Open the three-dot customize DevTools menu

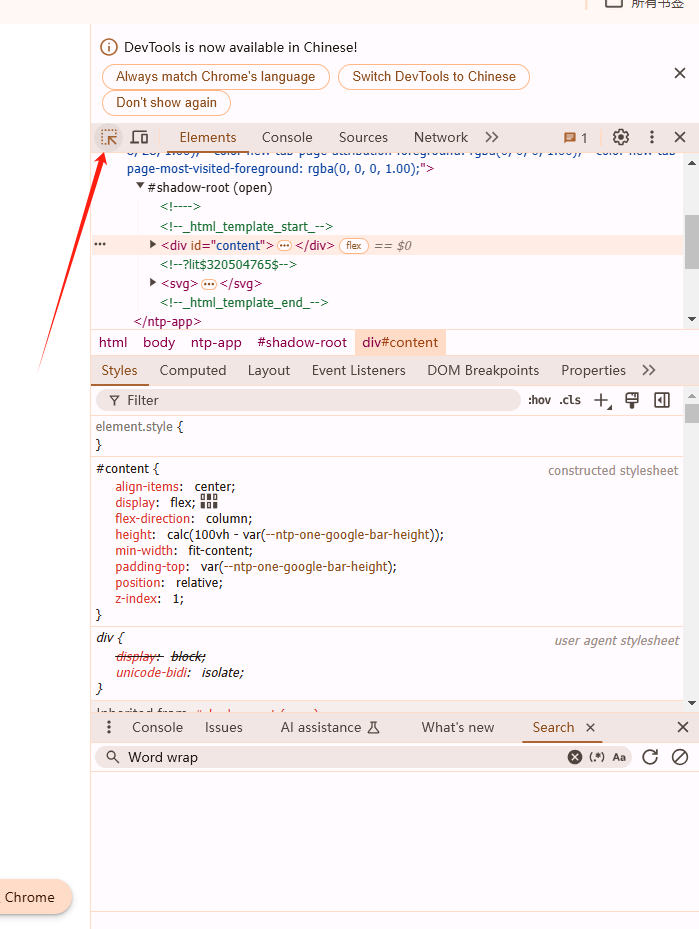[652, 137]
